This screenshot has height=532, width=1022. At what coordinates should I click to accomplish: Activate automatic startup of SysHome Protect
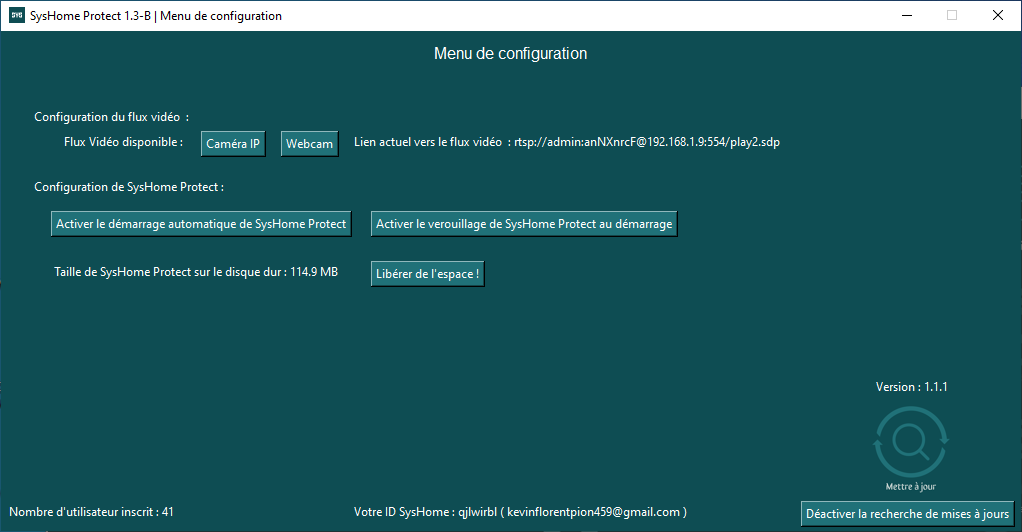pos(201,224)
